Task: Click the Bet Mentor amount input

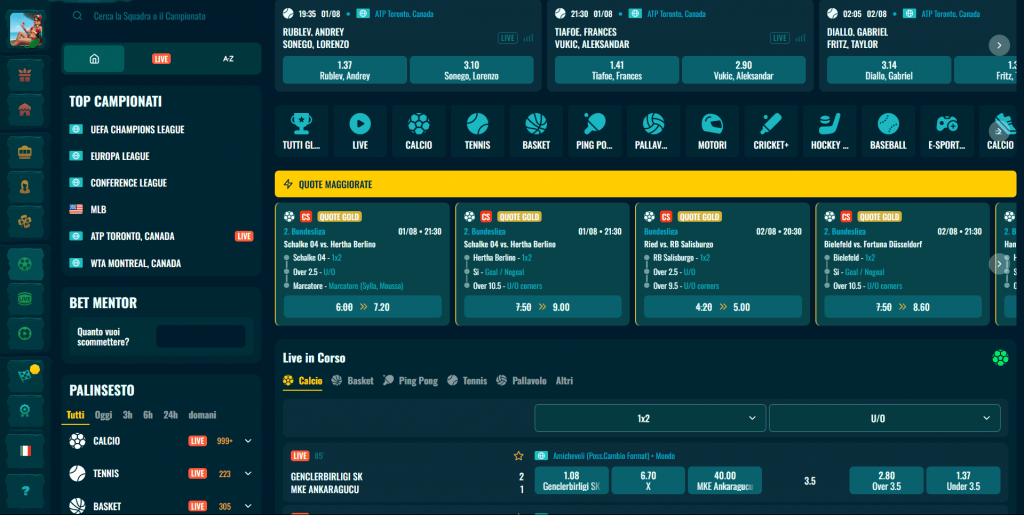Action: [x=200, y=336]
